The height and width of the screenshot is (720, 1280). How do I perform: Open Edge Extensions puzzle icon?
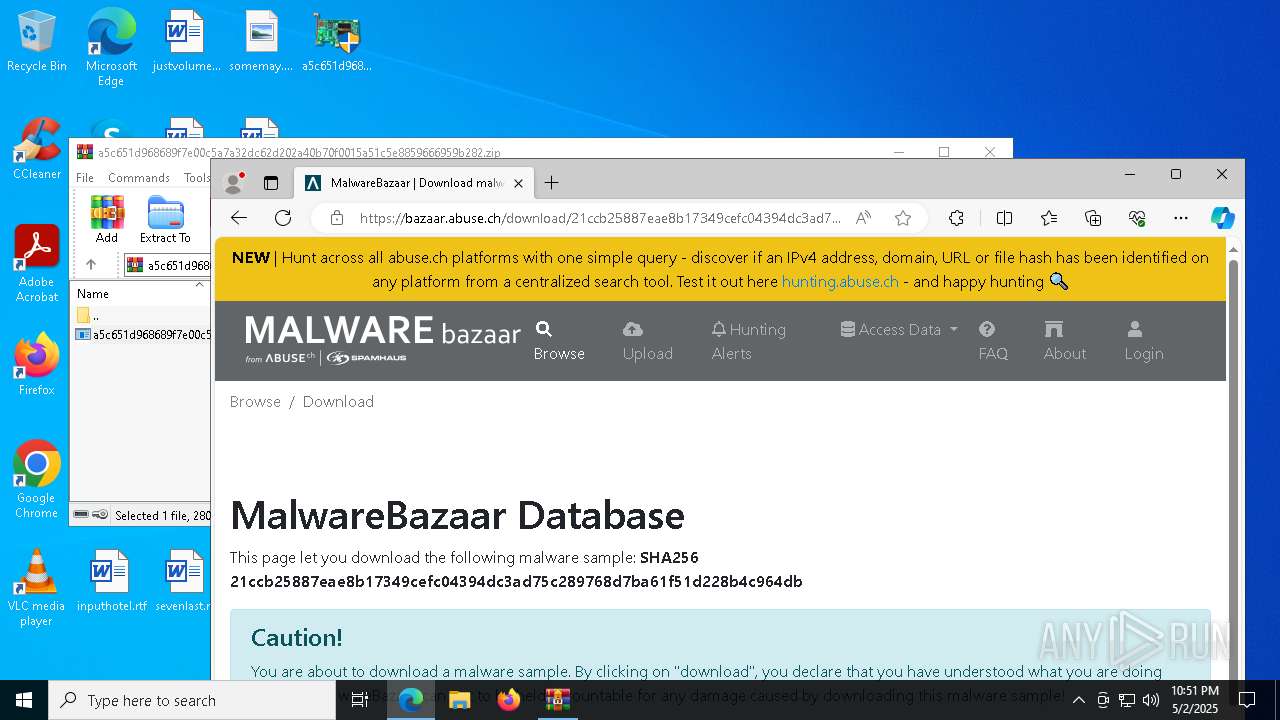956,218
